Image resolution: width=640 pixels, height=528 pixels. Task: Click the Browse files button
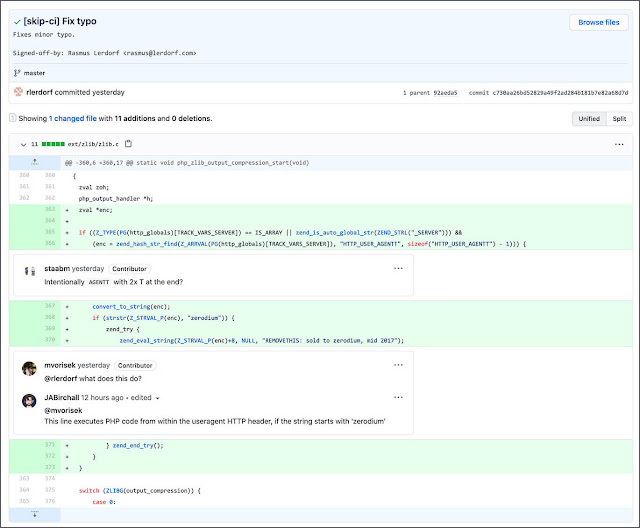coord(598,22)
